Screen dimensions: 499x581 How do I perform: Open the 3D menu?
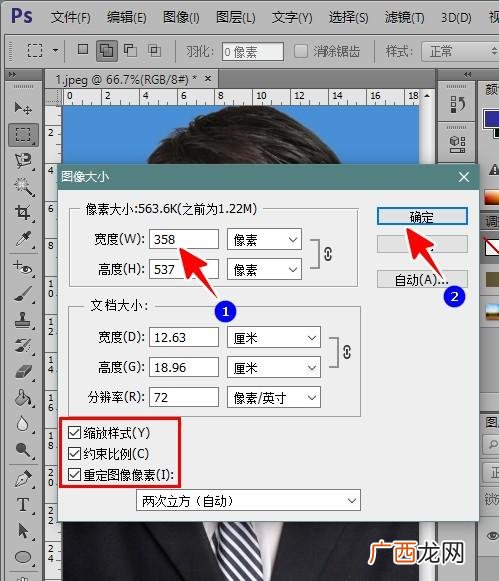pyautogui.click(x=456, y=17)
